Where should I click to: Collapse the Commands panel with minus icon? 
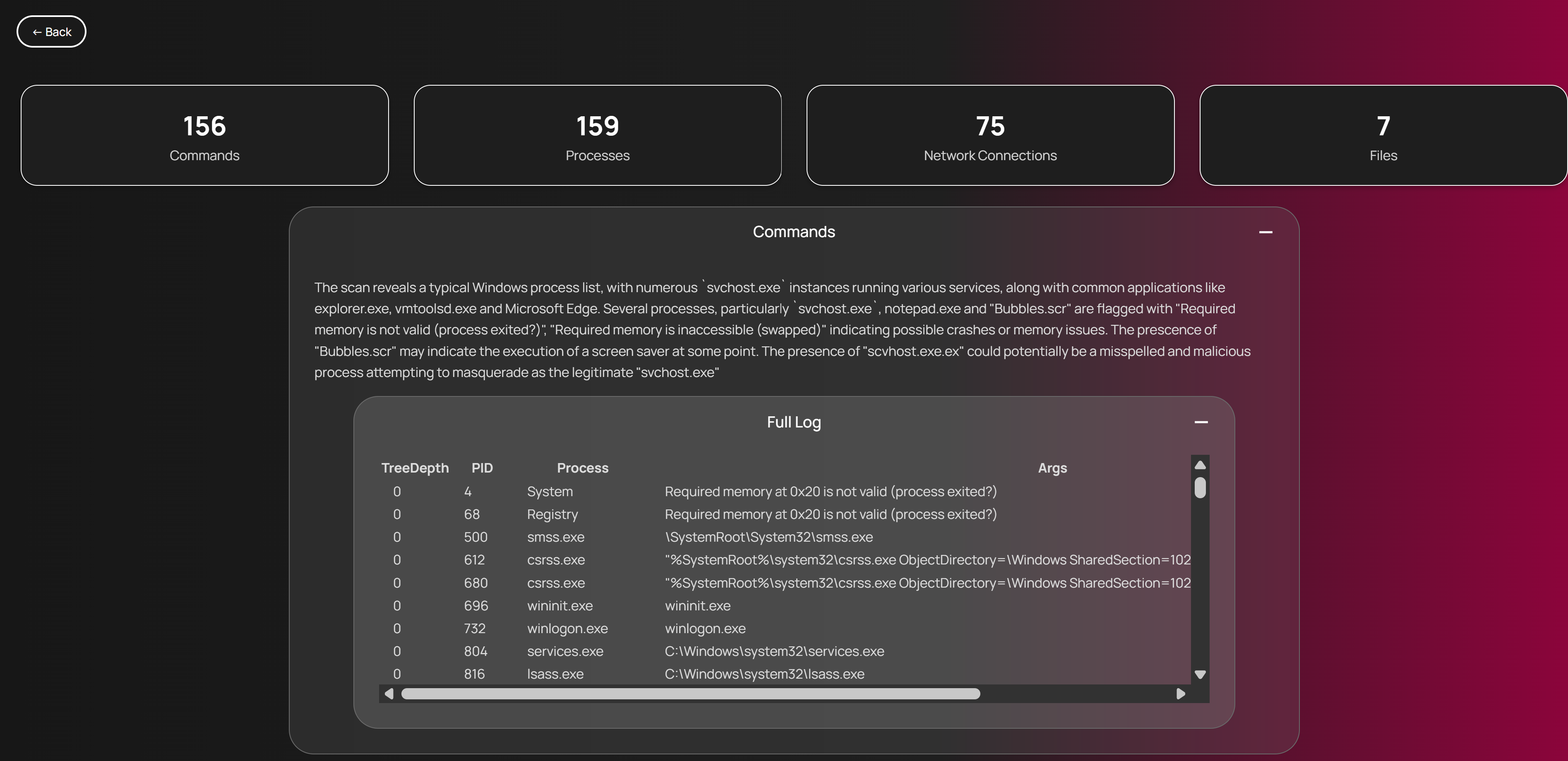(1265, 232)
